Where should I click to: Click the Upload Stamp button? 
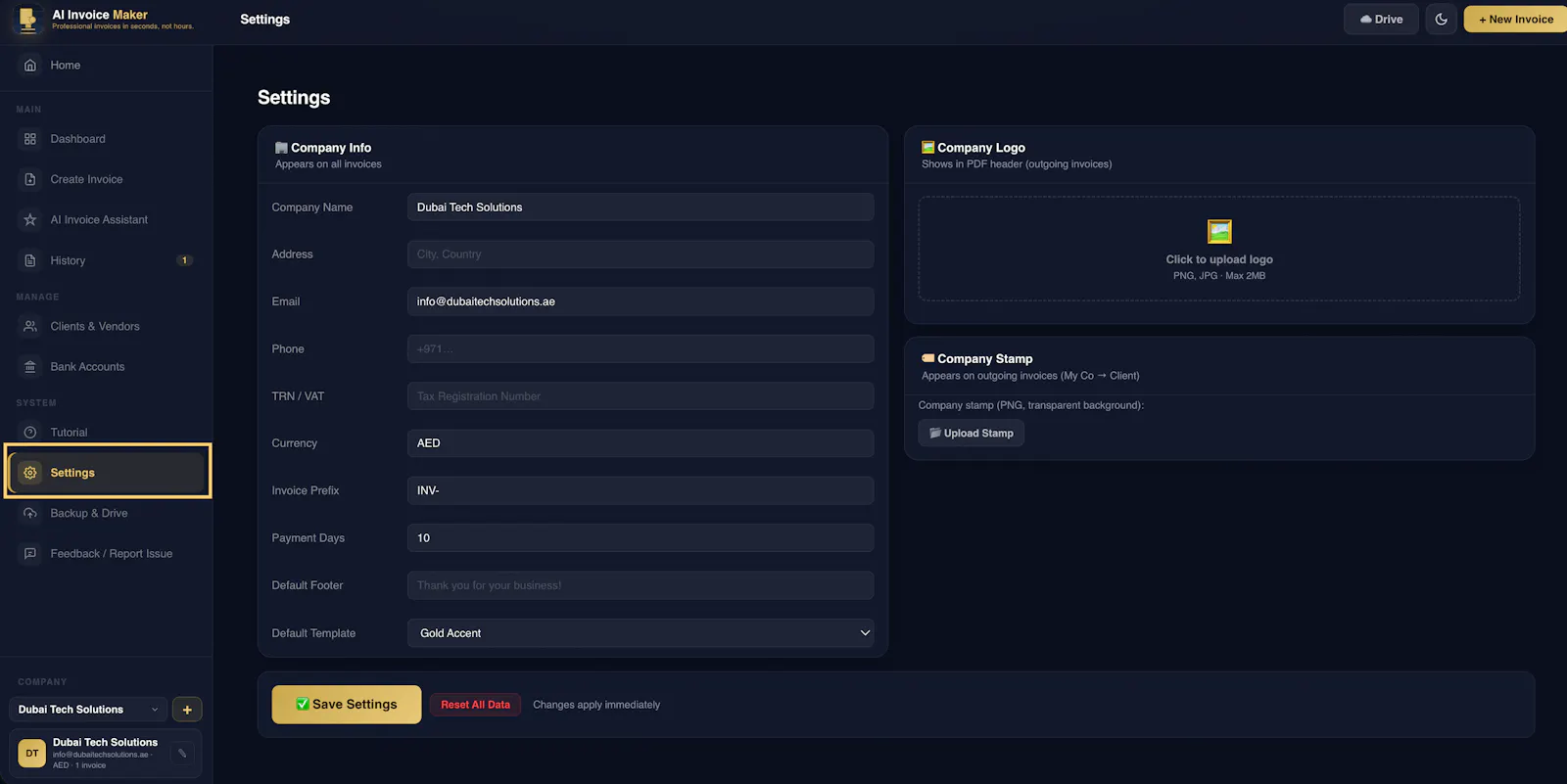pos(972,433)
